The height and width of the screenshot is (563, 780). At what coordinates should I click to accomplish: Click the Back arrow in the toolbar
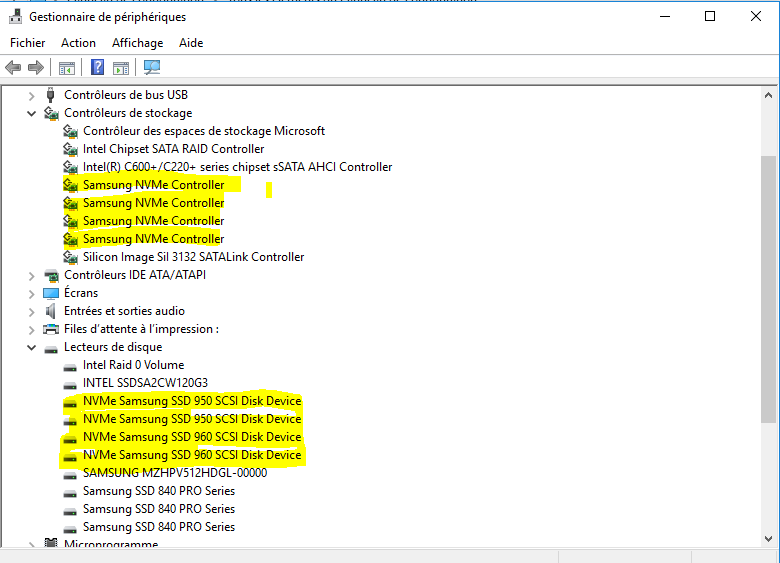coord(13,67)
